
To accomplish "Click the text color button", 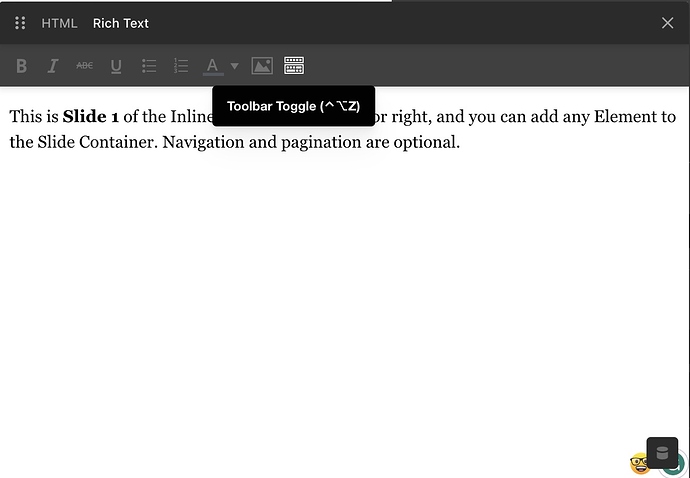I will pos(212,66).
